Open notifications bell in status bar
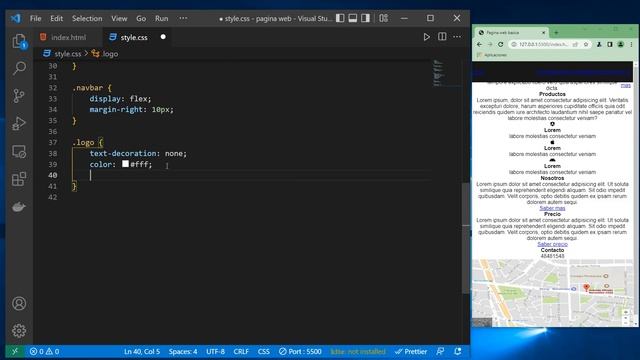 (458, 351)
